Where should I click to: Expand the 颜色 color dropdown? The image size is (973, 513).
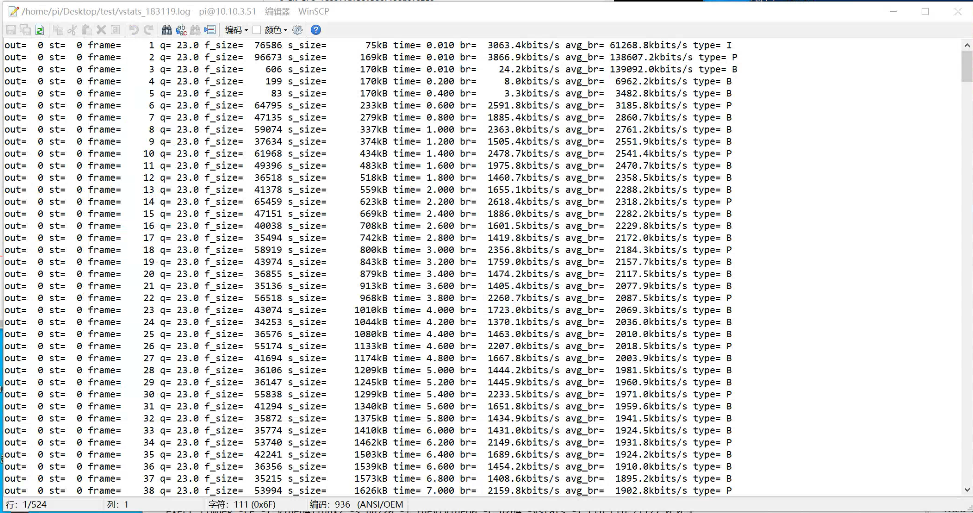[x=276, y=30]
